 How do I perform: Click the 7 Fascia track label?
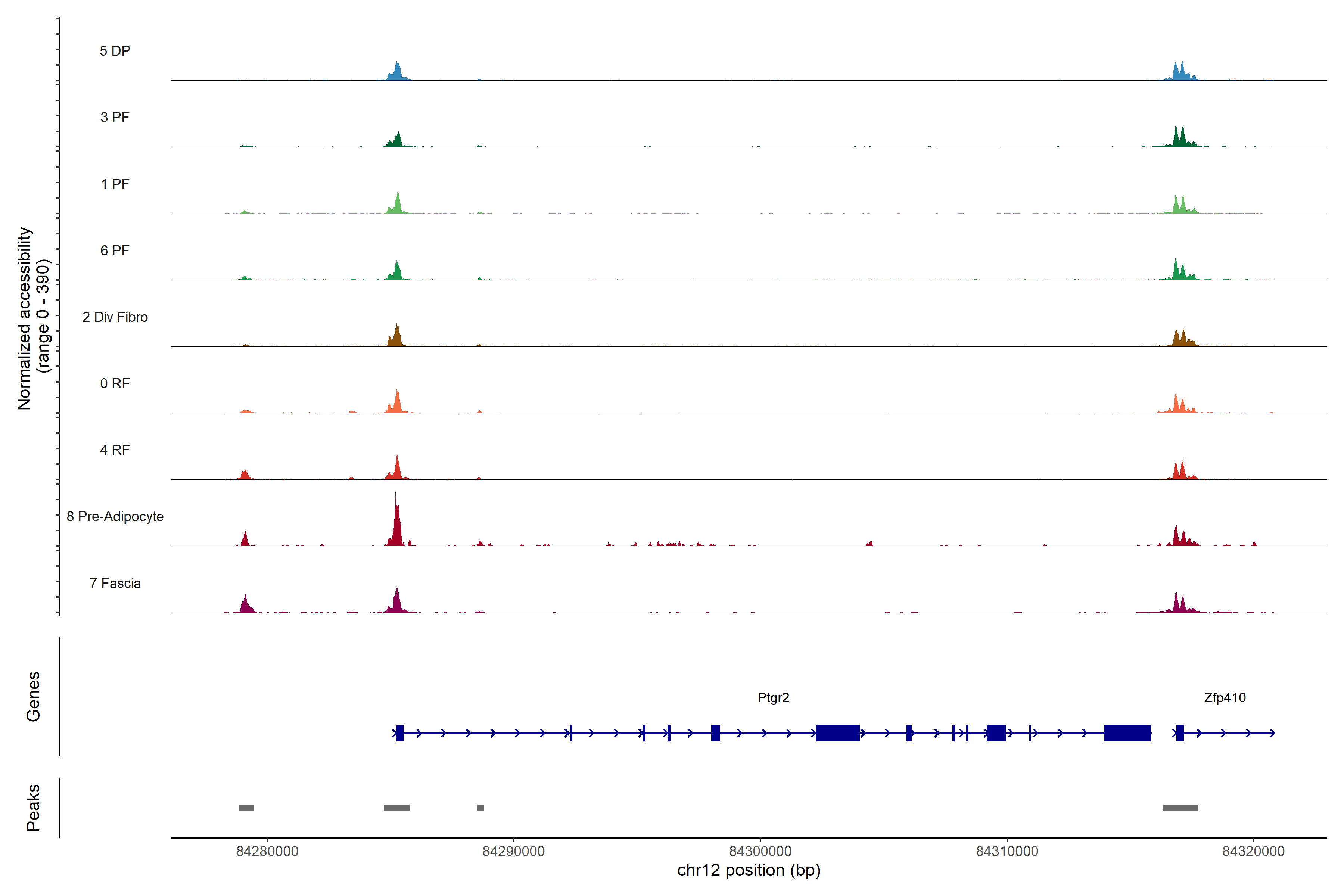[115, 583]
